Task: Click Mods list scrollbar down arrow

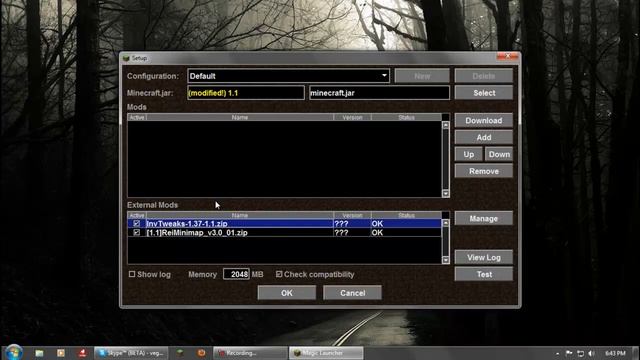Action: [446, 193]
